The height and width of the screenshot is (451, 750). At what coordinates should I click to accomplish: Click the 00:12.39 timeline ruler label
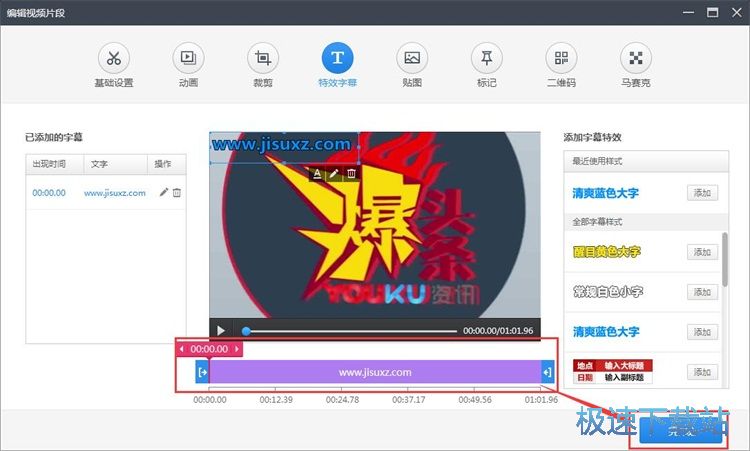point(276,400)
